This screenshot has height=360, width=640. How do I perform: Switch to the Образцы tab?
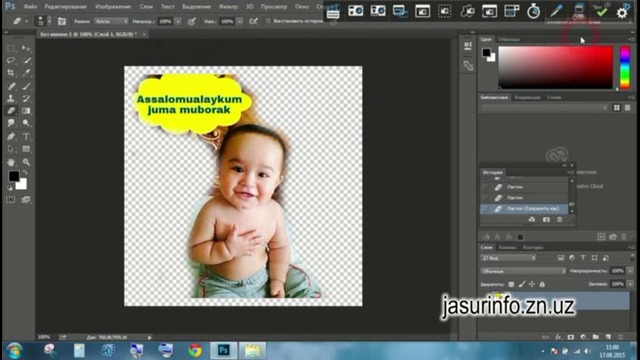509,39
